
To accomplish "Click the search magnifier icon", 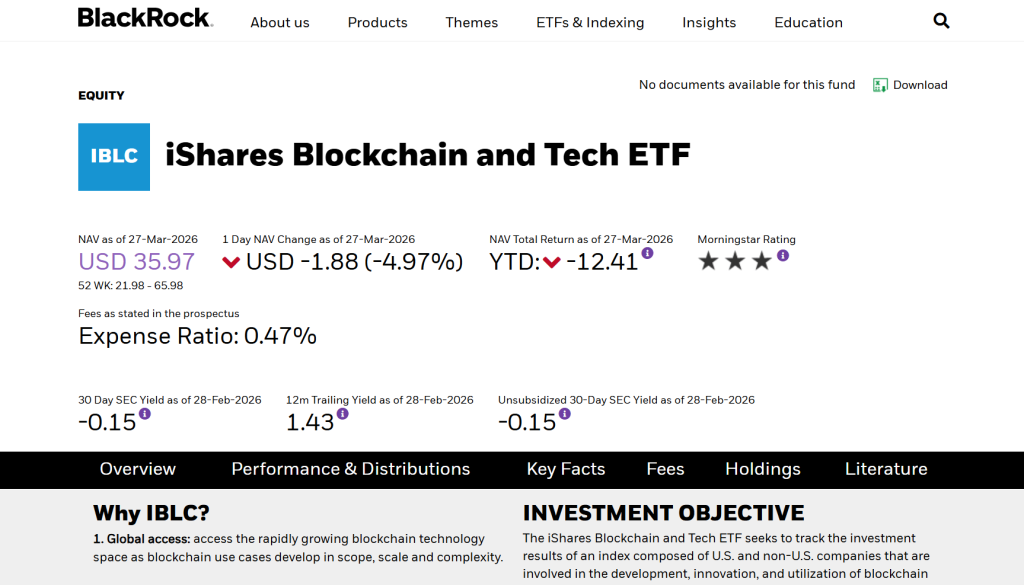I will [941, 21].
